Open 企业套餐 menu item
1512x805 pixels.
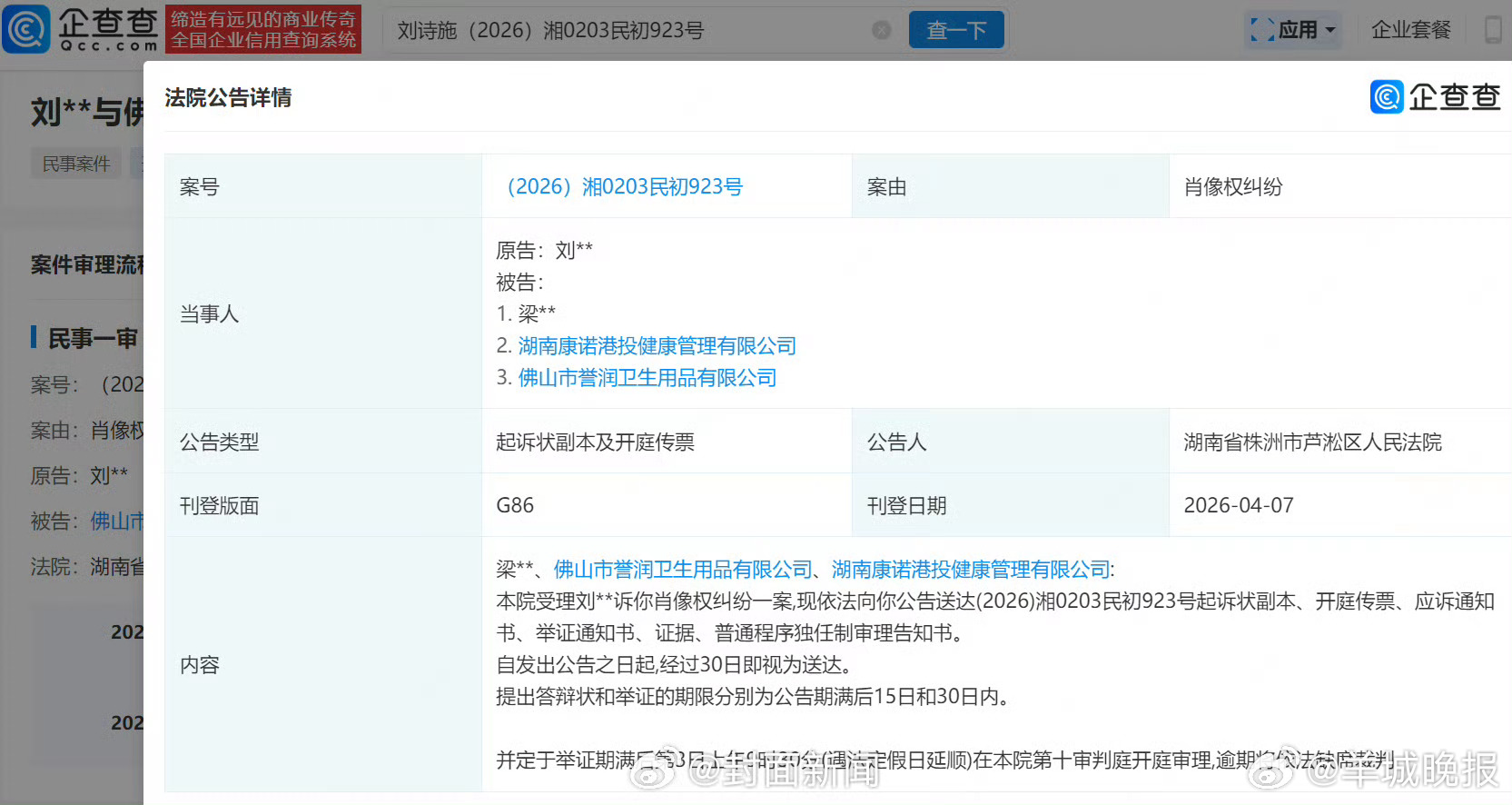1410,30
